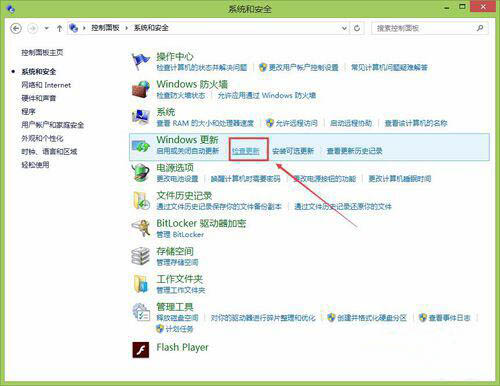This screenshot has height=386, width=500.
Task: Open the Windows 防火墙 brick wall icon
Action: point(141,89)
